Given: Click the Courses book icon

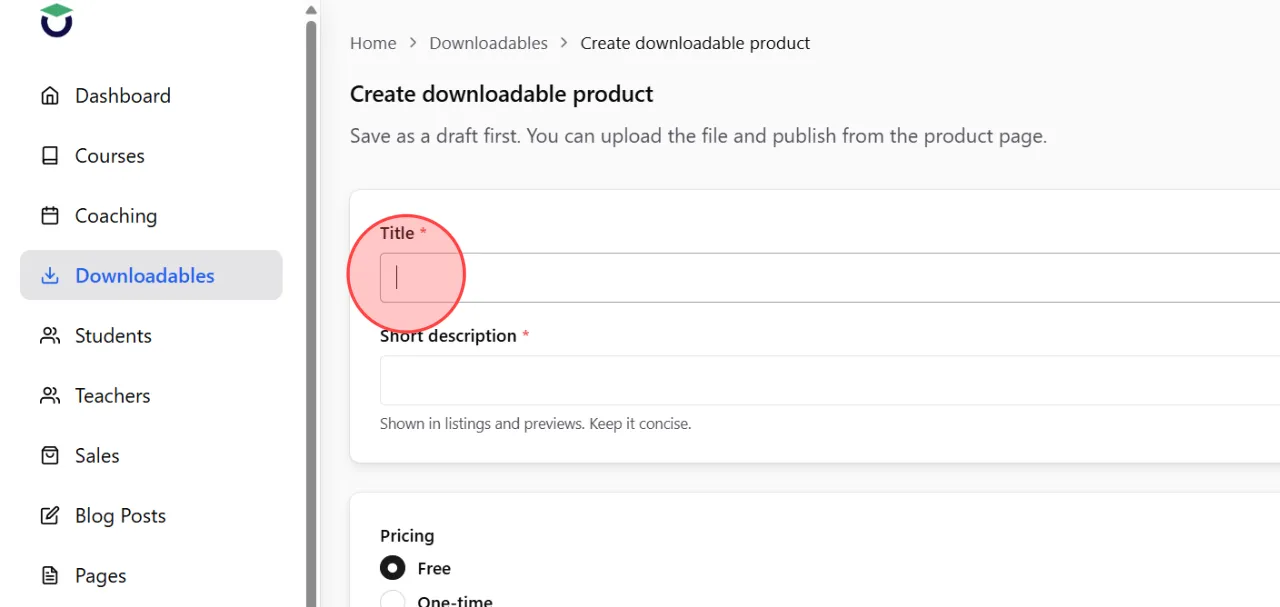Looking at the screenshot, I should pos(50,156).
